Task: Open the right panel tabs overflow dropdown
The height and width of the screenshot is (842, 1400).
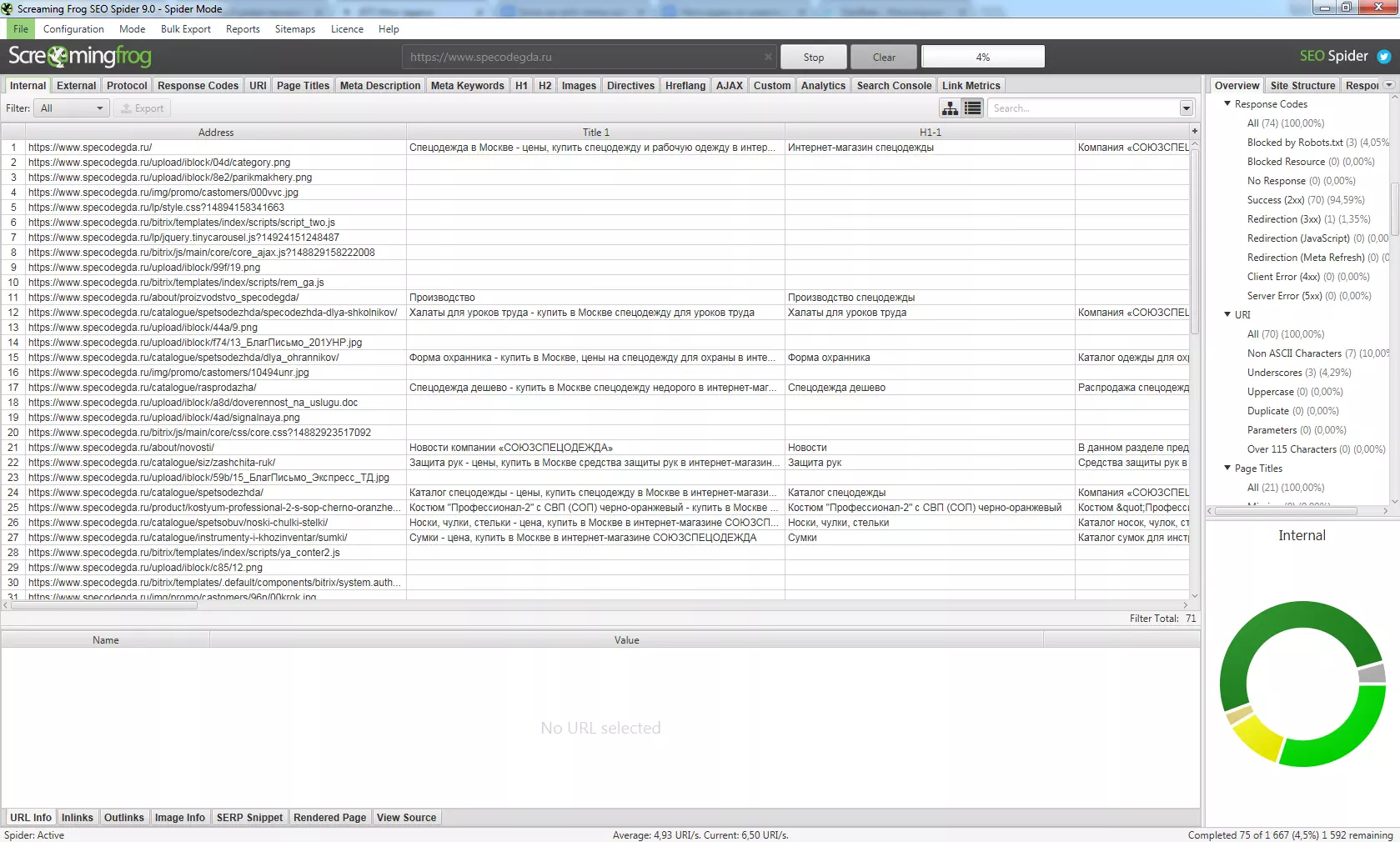Action: click(x=1389, y=85)
